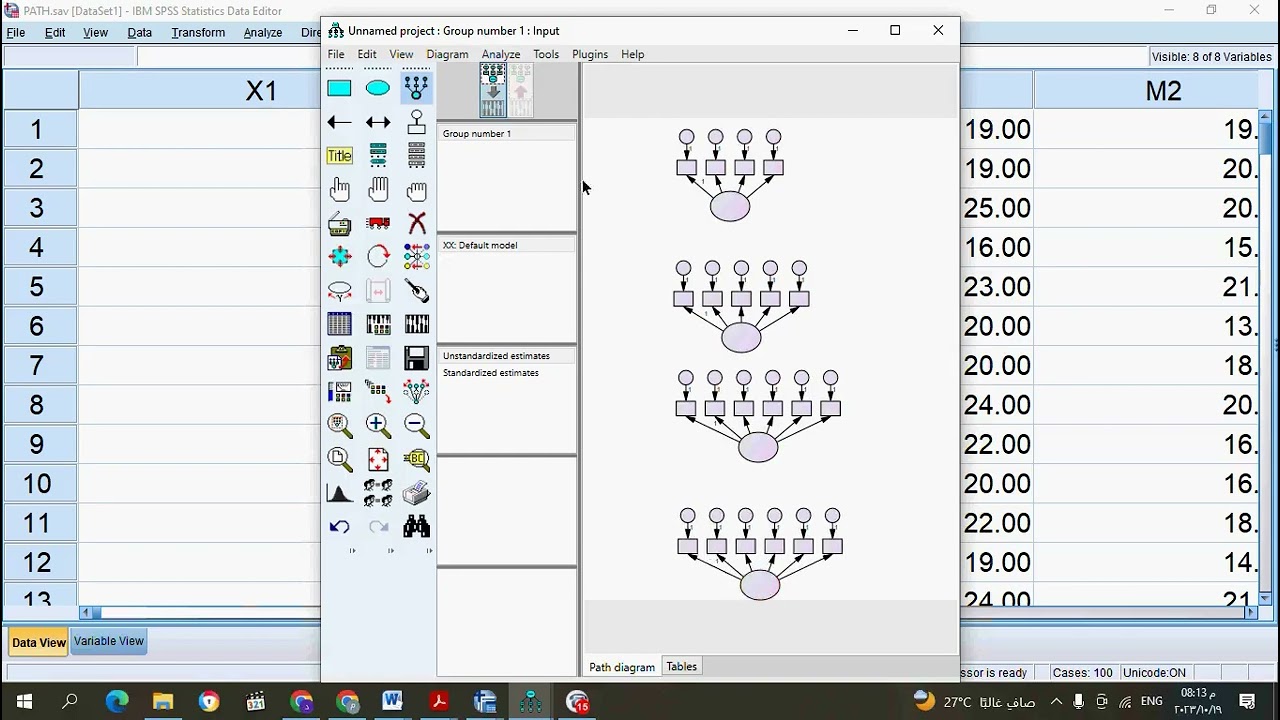Choose the move objects truck tool
The image size is (1280, 720).
[x=378, y=224]
